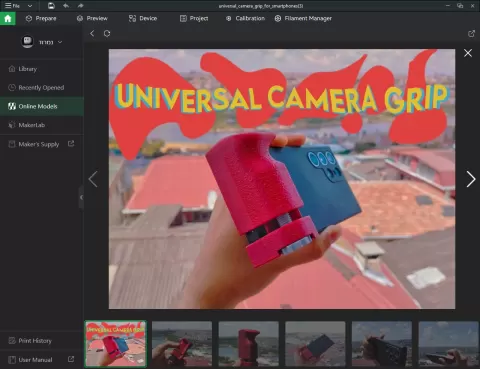Click the Online Models icon
Image resolution: width=480 pixels, height=369 pixels.
point(12,106)
